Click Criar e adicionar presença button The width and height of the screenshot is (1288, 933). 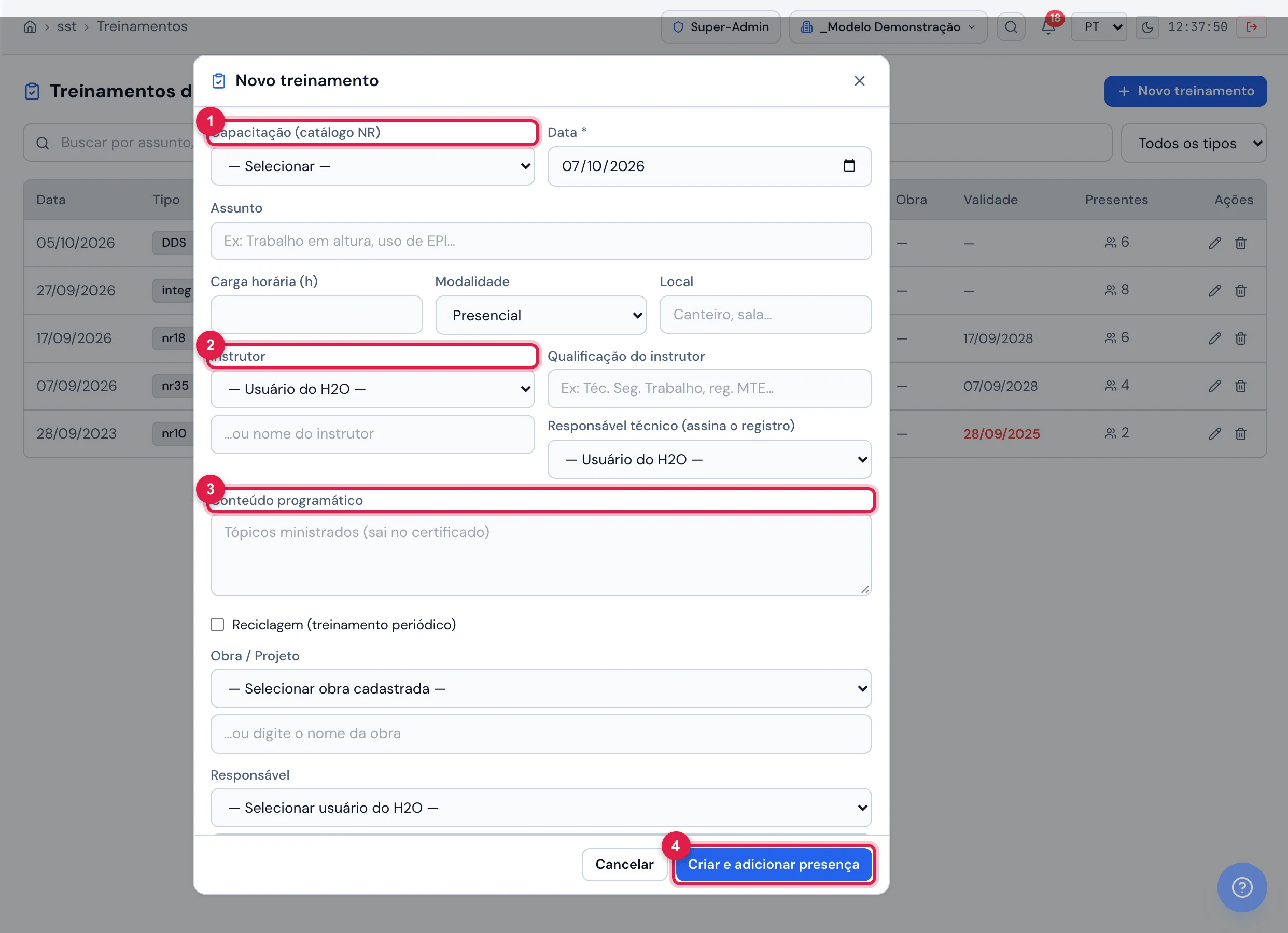[x=774, y=864]
